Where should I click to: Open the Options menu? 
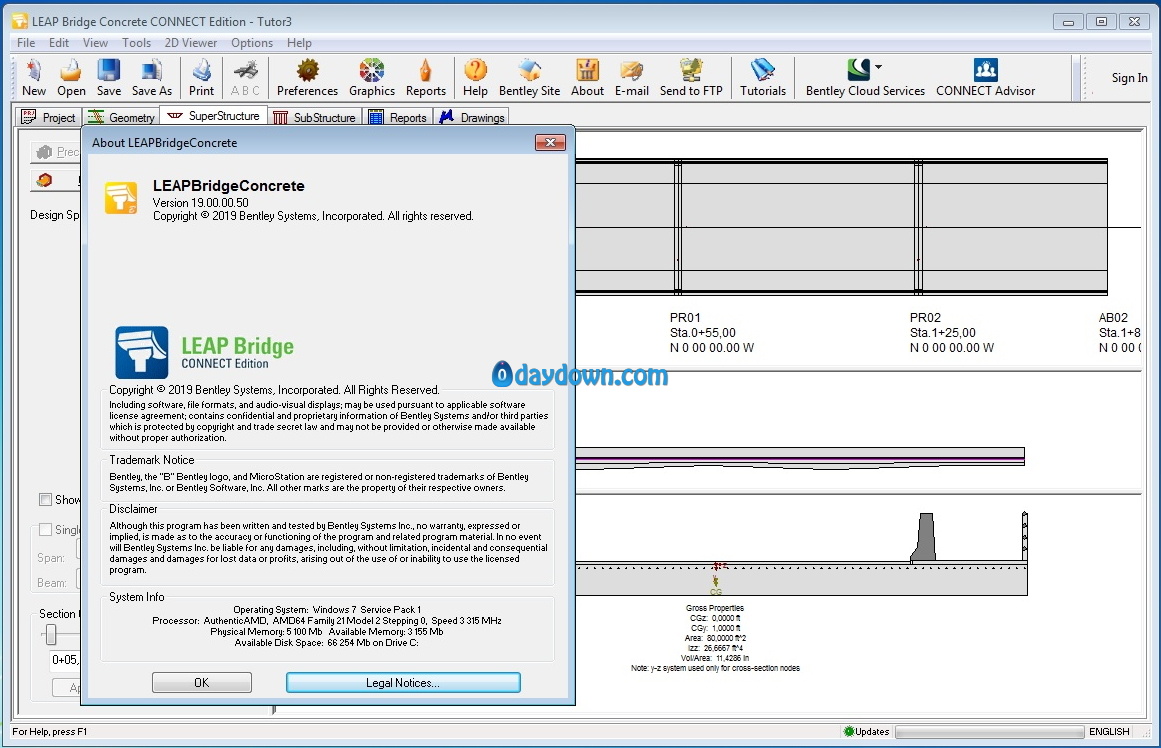[252, 43]
